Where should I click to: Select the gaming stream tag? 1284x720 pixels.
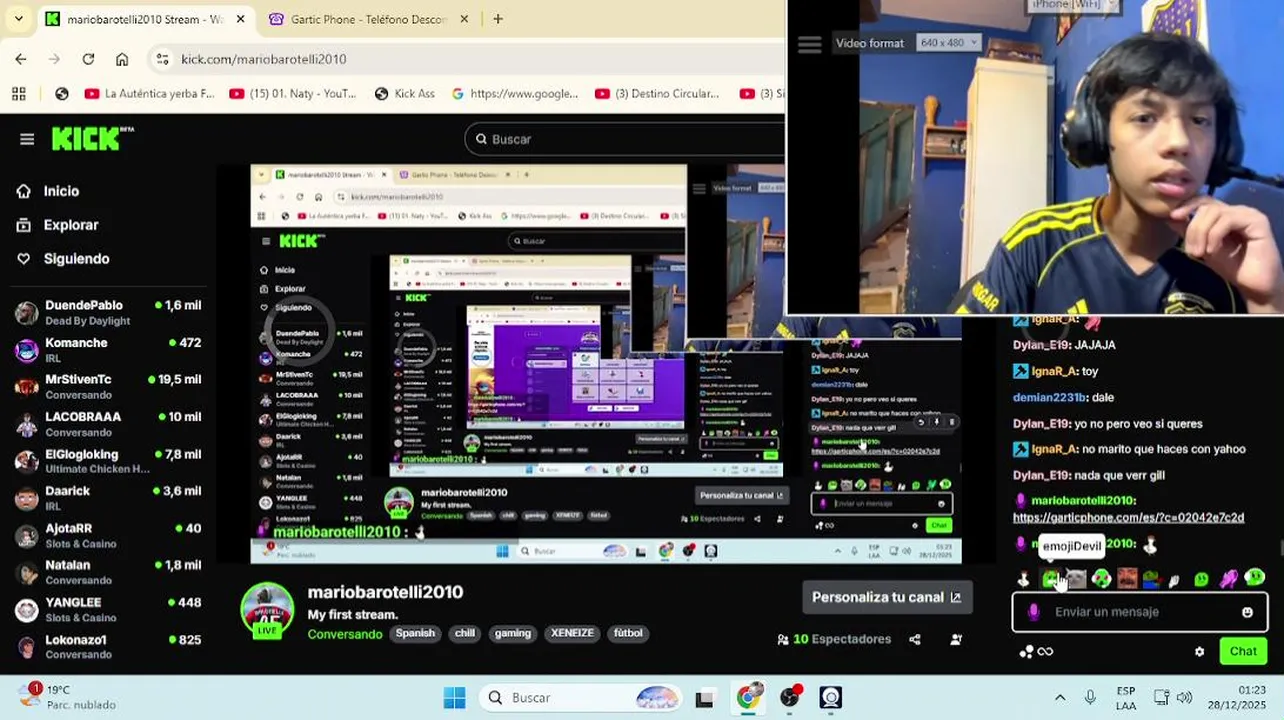(513, 633)
